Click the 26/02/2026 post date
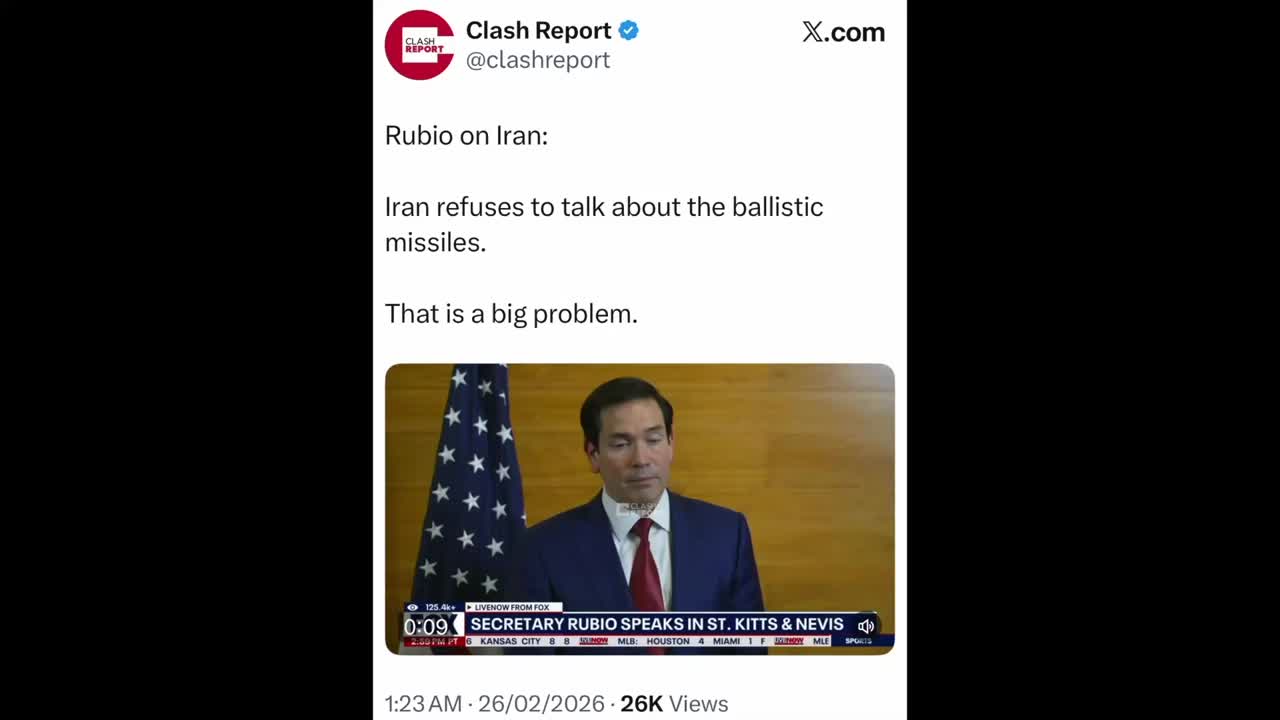The image size is (1280, 720). (x=541, y=704)
